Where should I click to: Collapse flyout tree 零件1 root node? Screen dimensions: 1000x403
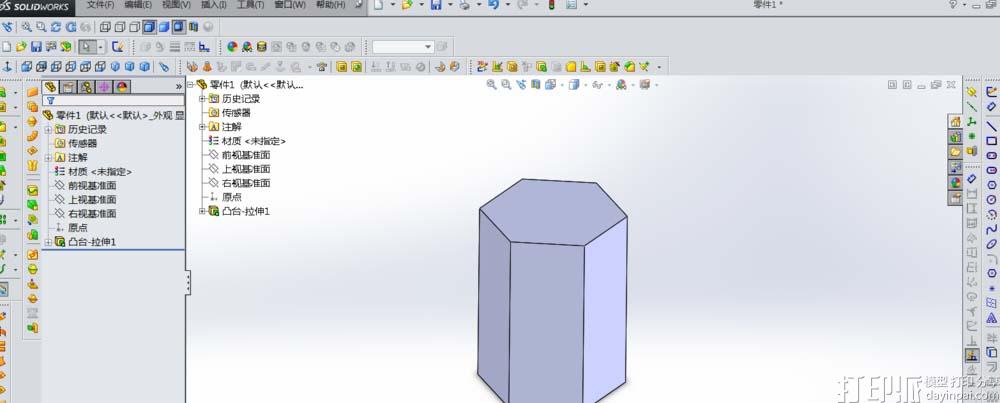[190, 84]
